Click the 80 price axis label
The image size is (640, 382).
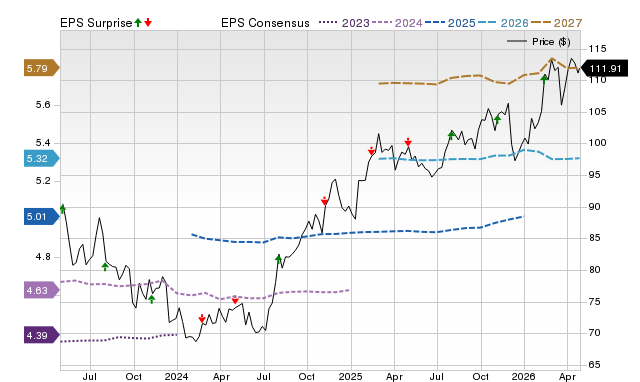594,270
